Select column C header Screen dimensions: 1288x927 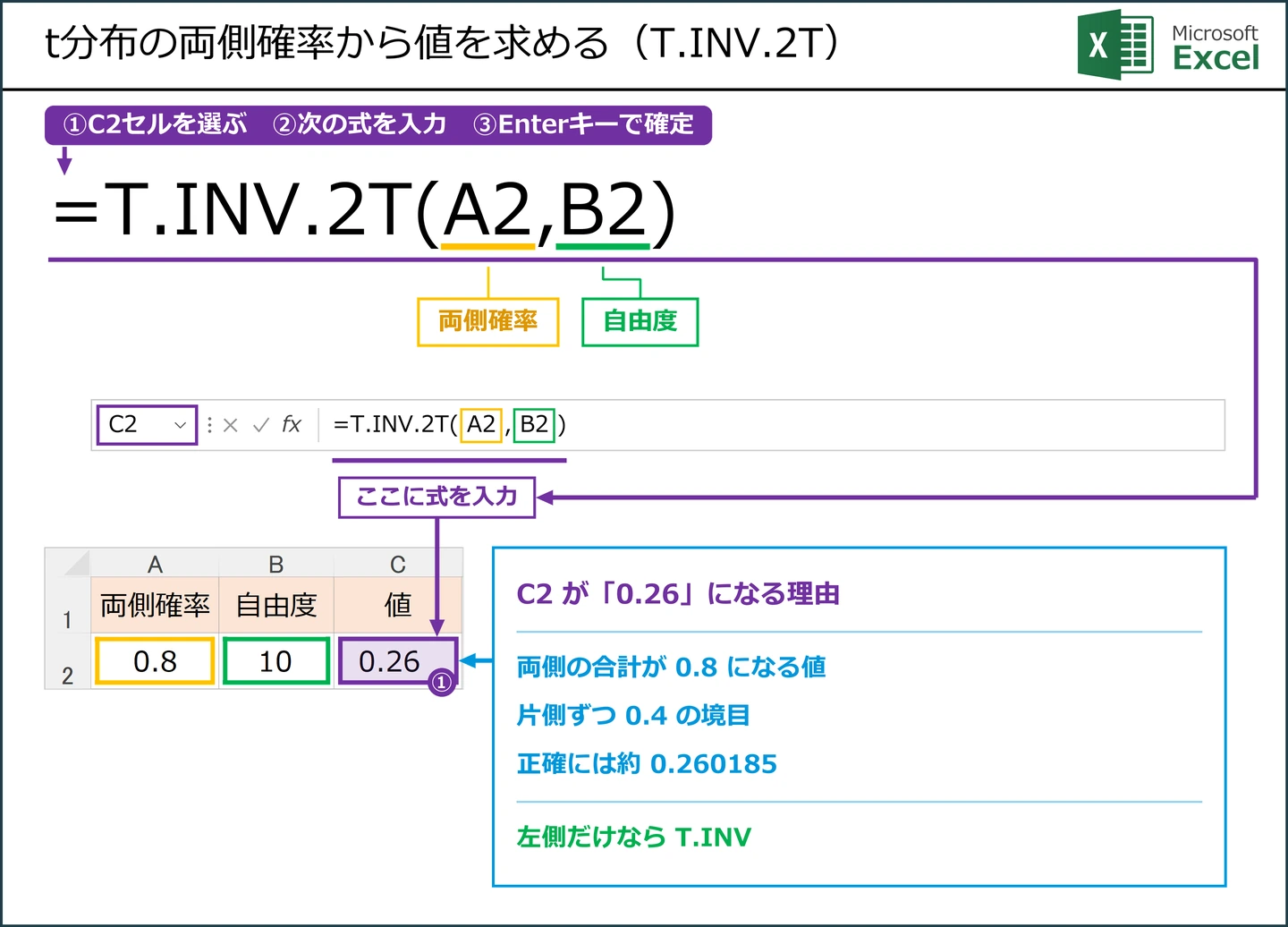point(398,564)
